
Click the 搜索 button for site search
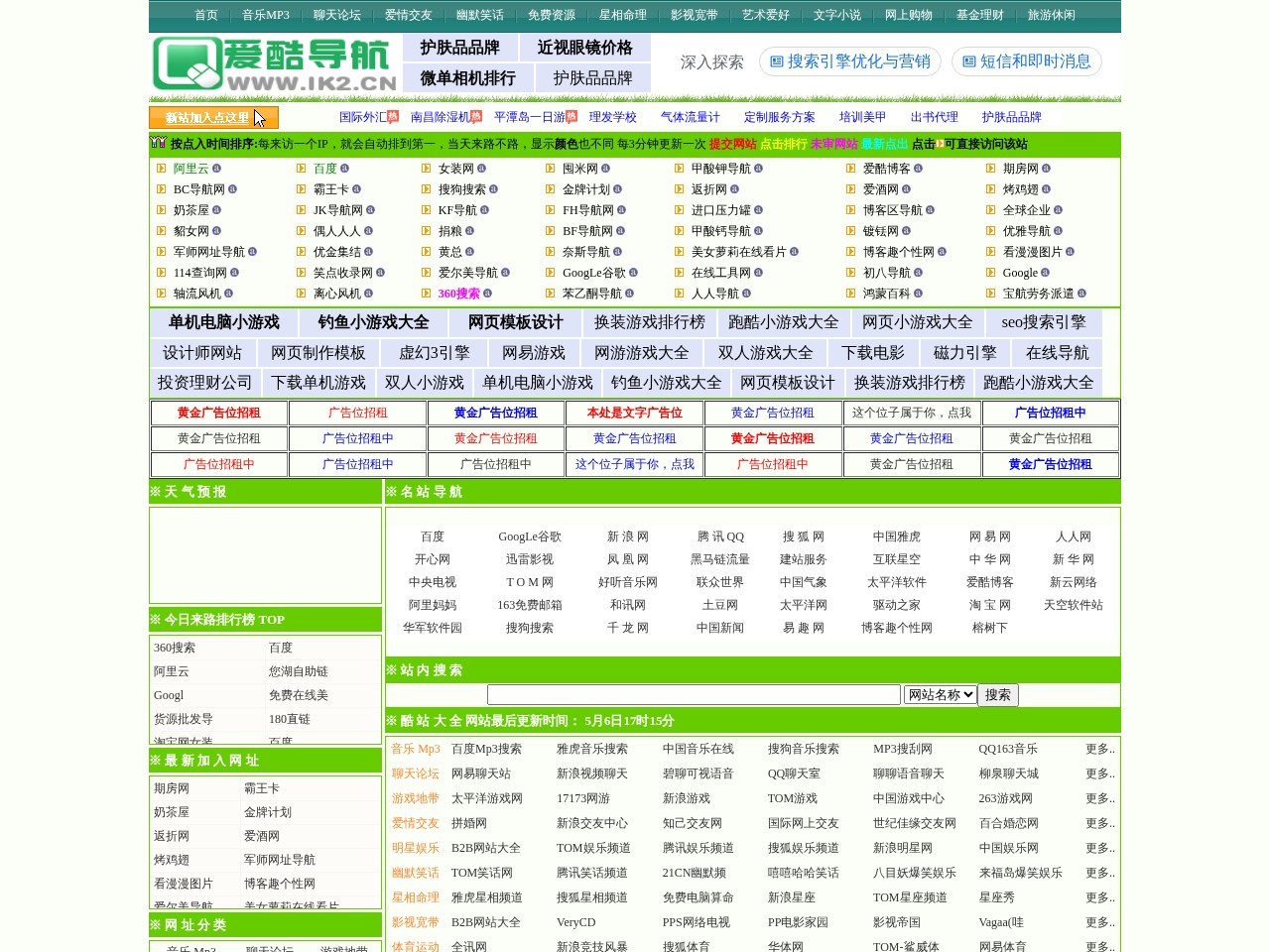coord(998,695)
